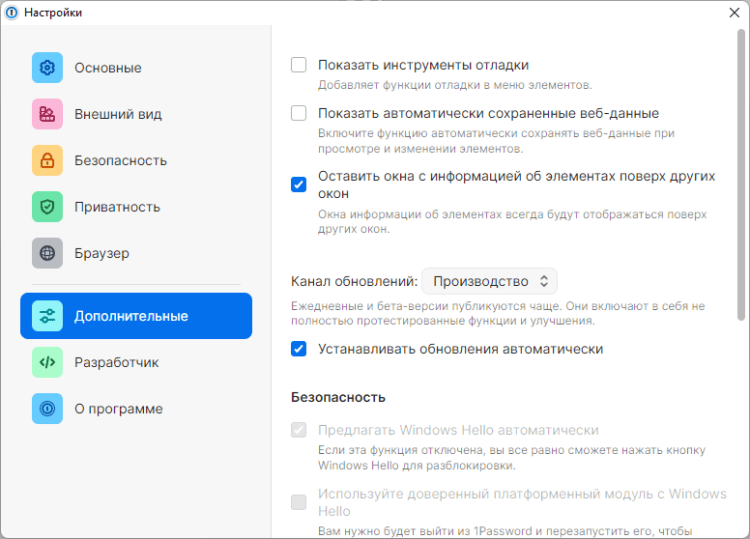Screen dimensions: 750x539
Task: Go to the Приватность section label
Action: click(x=117, y=207)
